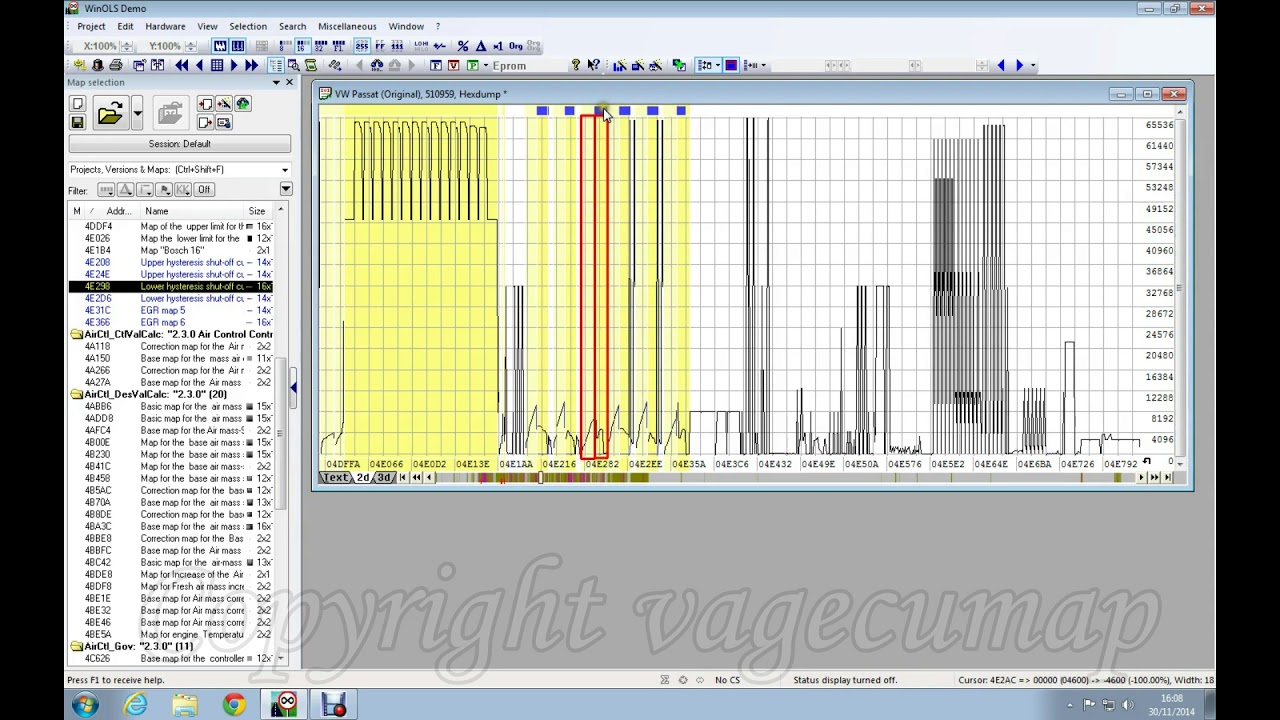Open the first Filter dropdown button
Screen dimensions: 1280x720
point(106,189)
